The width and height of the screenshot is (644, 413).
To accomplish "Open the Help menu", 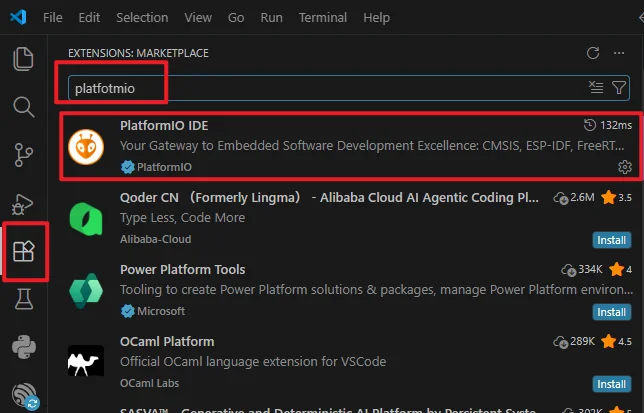I will pyautogui.click(x=376, y=18).
